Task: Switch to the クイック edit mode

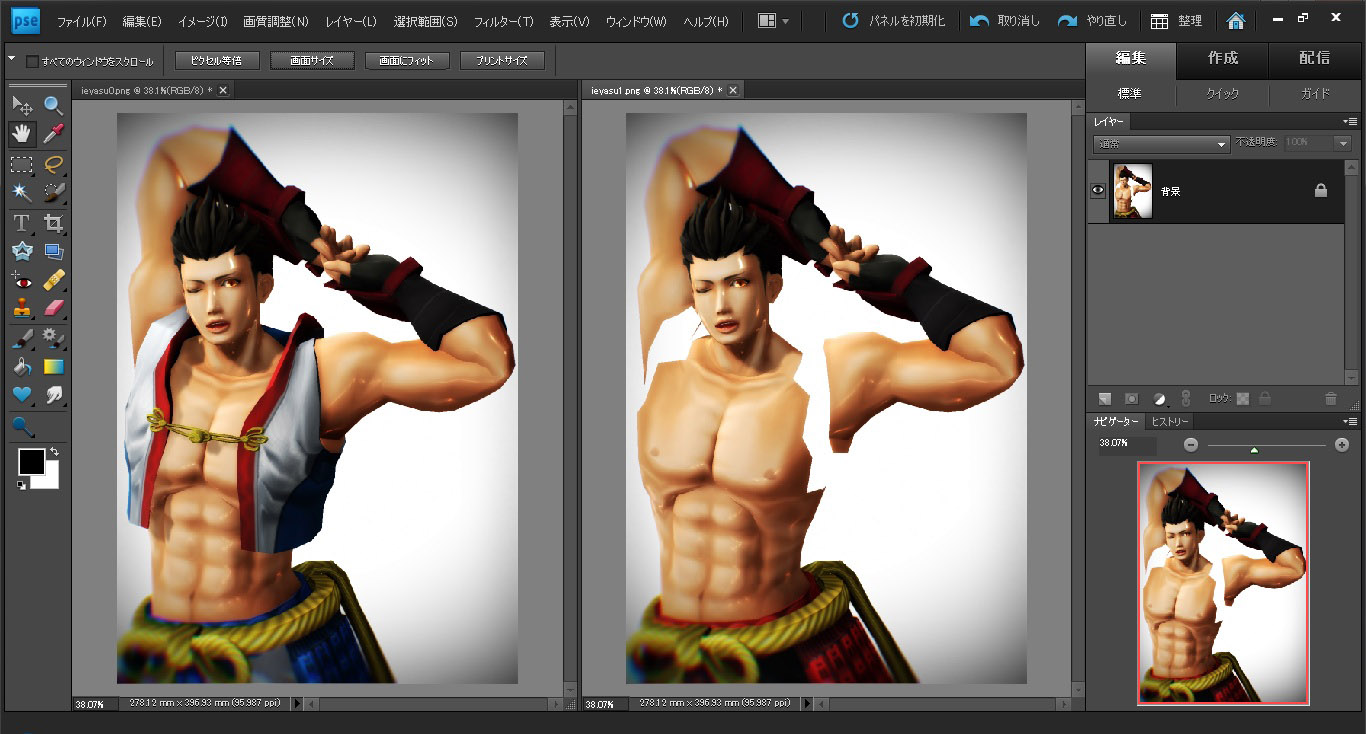Action: [x=1222, y=93]
